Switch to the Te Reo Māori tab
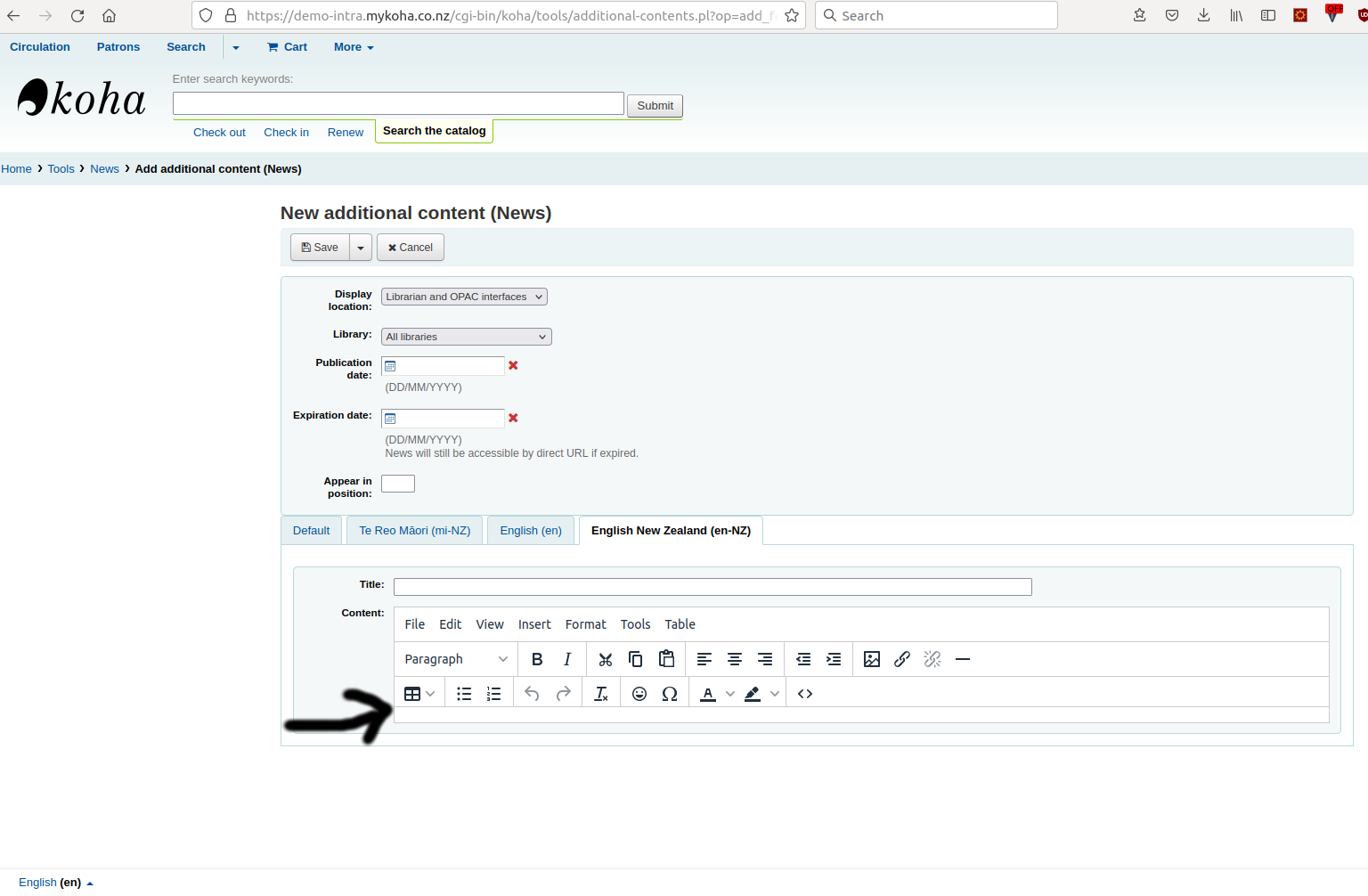The height and width of the screenshot is (896, 1368). pyautogui.click(x=414, y=531)
